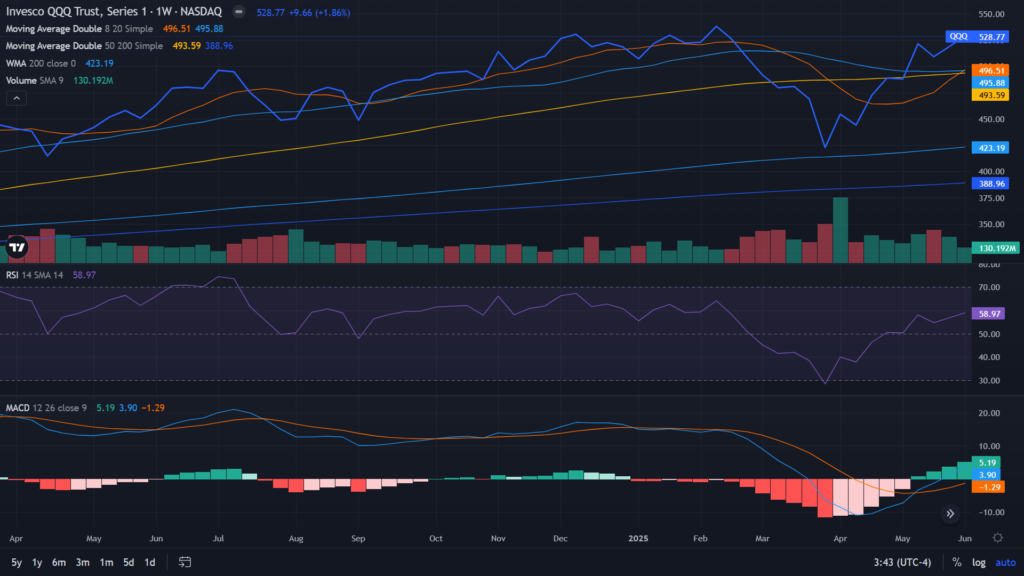Select Moving Average Double 50 200 legend
Viewport: 1024px width, 576px height.
[x=84, y=46]
